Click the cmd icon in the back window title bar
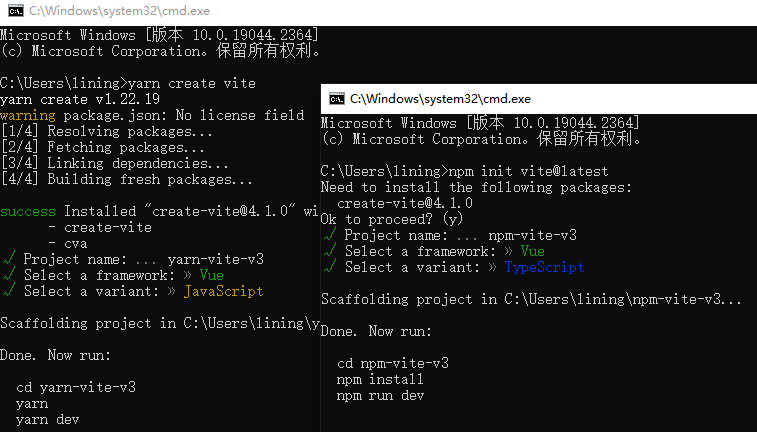 tap(16, 11)
